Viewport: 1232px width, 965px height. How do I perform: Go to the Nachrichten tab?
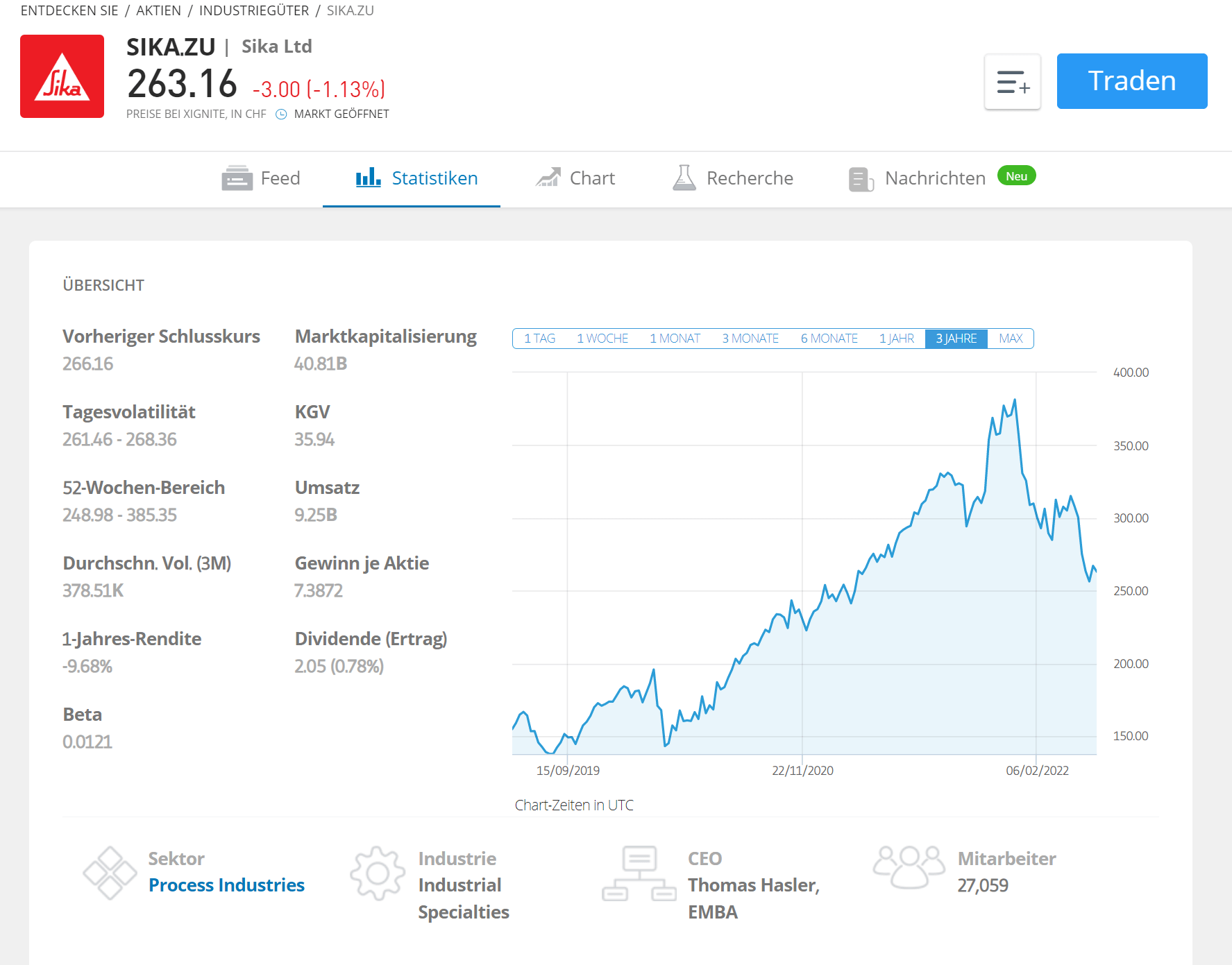point(942,178)
